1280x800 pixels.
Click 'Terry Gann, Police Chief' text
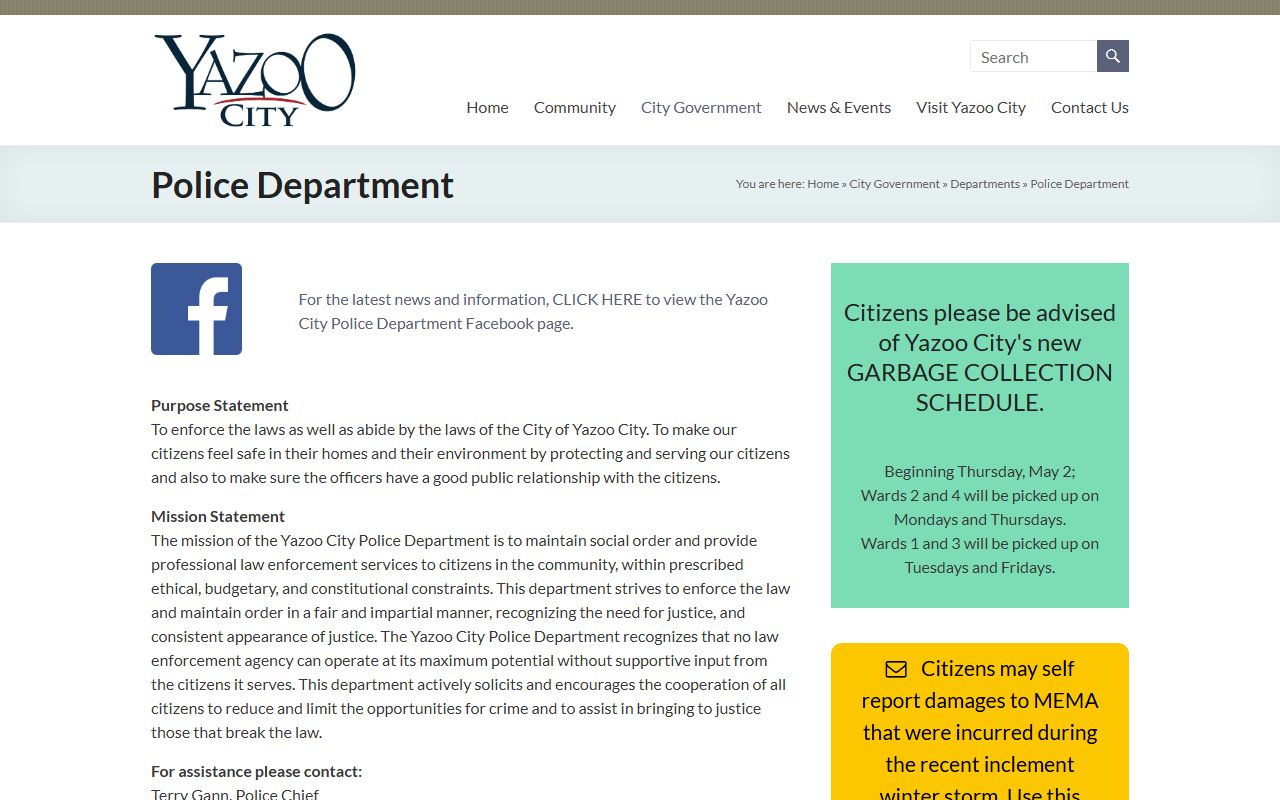(x=235, y=794)
